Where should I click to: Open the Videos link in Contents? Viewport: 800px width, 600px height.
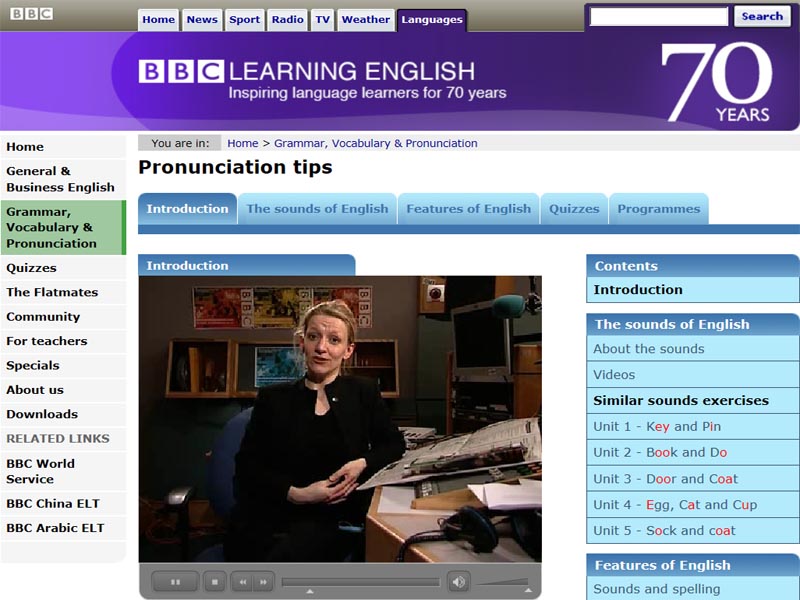pyautogui.click(x=693, y=375)
